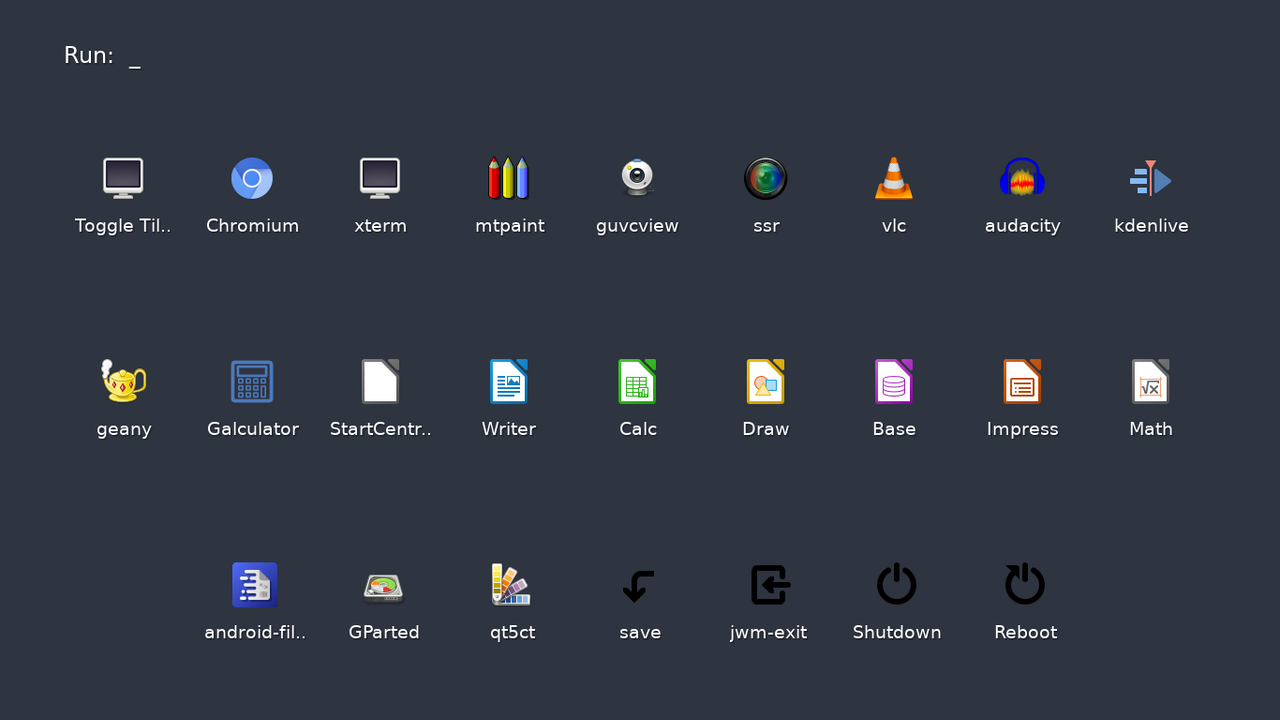This screenshot has height=720, width=1280.
Task: Click the "kdenlive" label text
Action: [x=1151, y=226]
